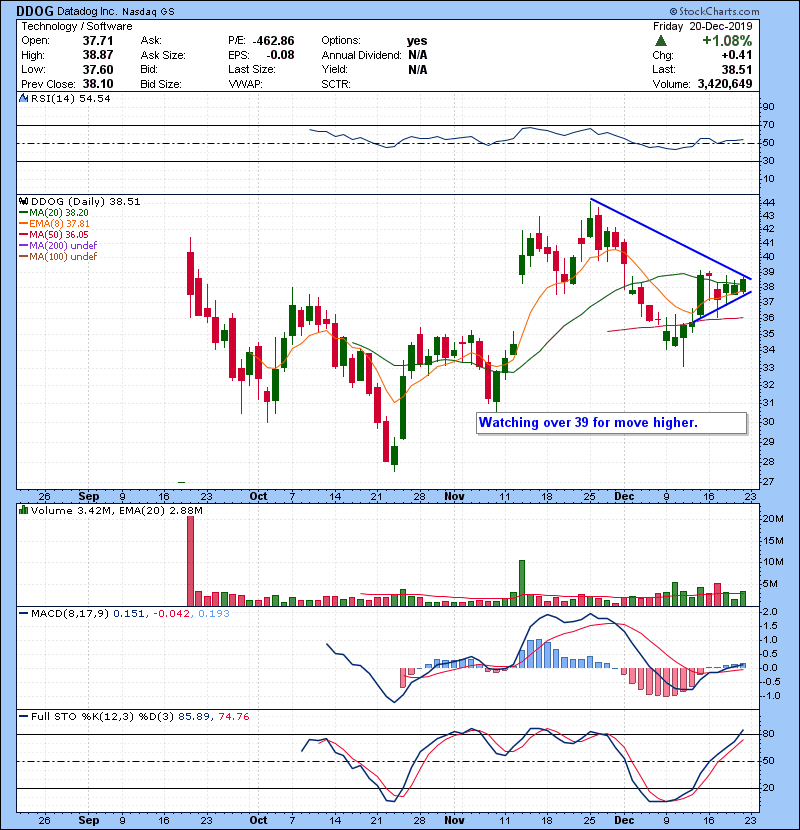This screenshot has width=800, height=830.
Task: Click the Technology / Software sector label
Action: (x=77, y=26)
